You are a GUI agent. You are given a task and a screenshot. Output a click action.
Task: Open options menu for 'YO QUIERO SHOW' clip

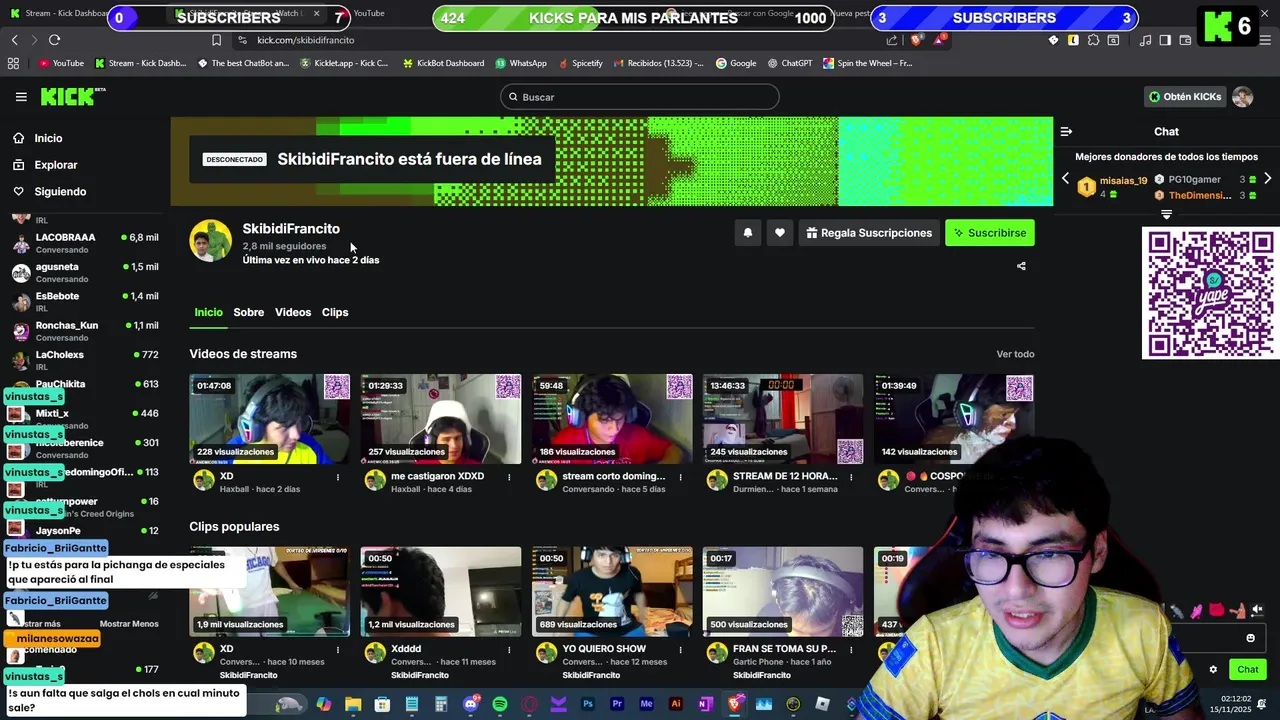coord(680,649)
